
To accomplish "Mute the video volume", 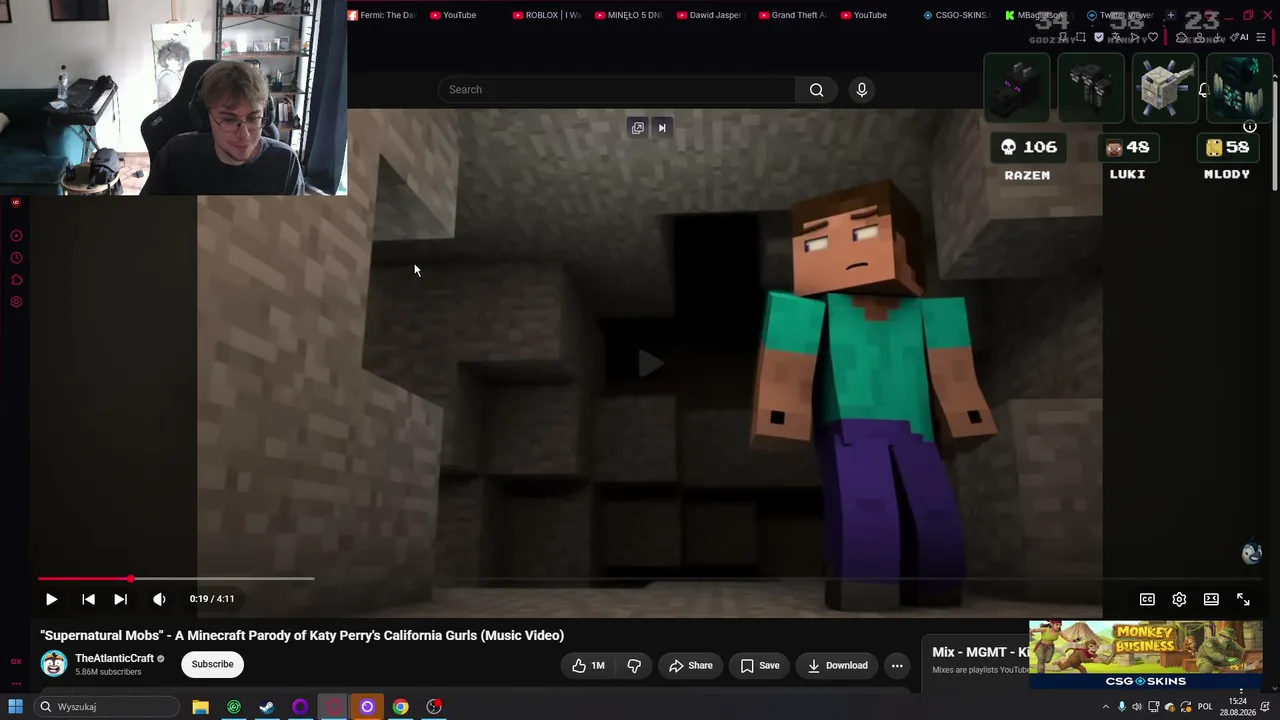I will 159,599.
